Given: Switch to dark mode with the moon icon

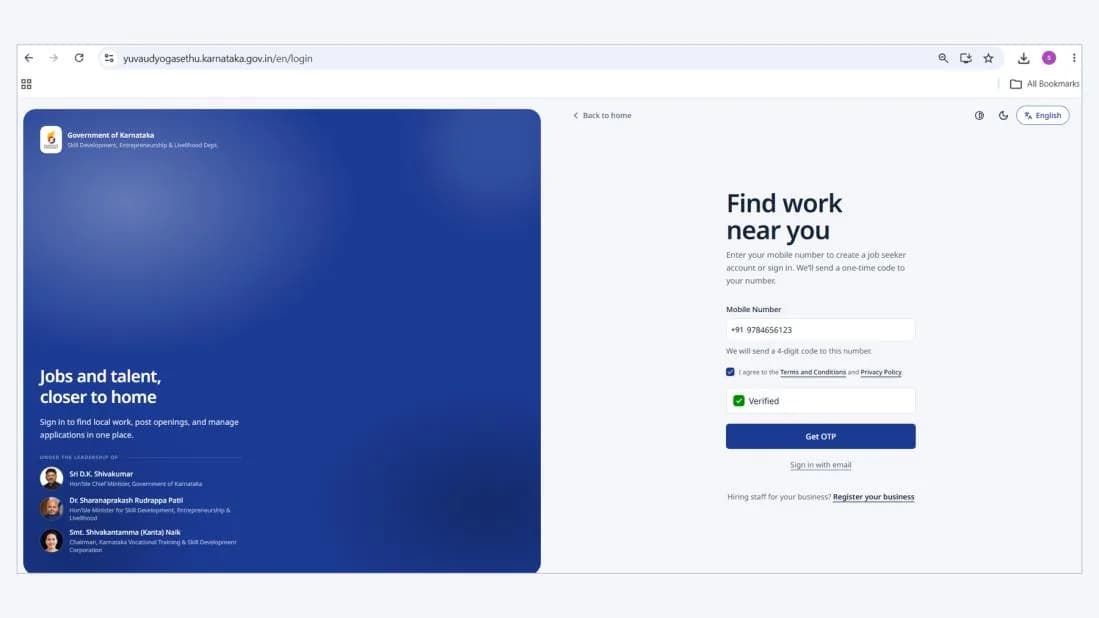Looking at the screenshot, I should click(1003, 116).
